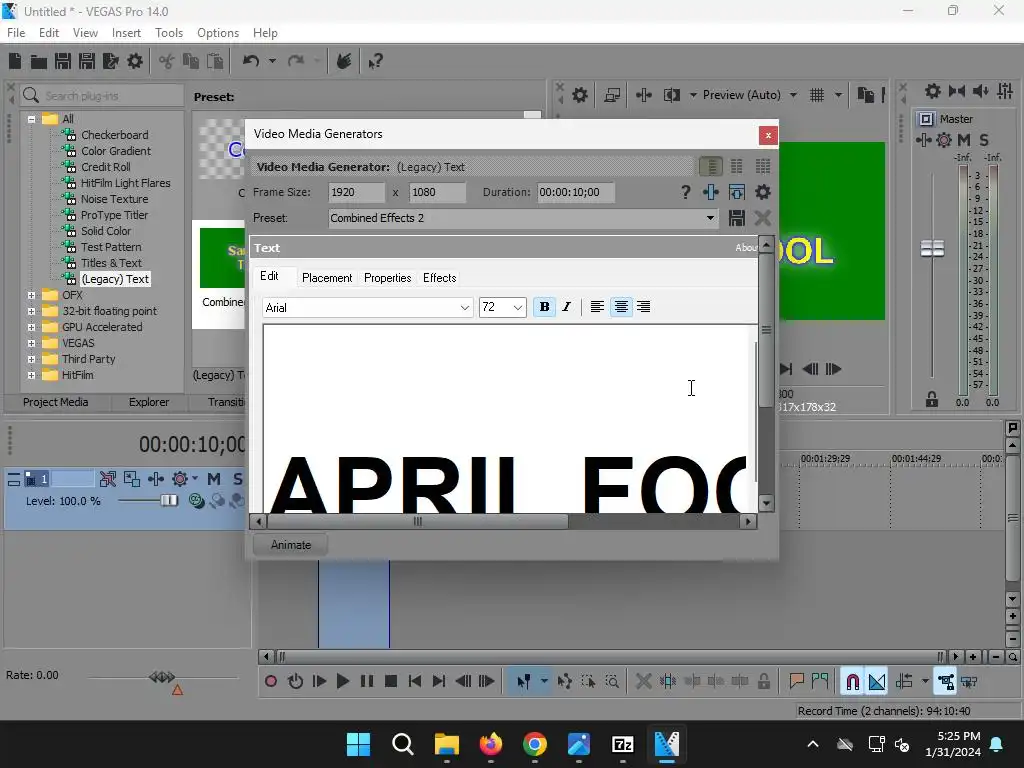
Task: Click the Master volume fader handle
Action: coord(932,249)
